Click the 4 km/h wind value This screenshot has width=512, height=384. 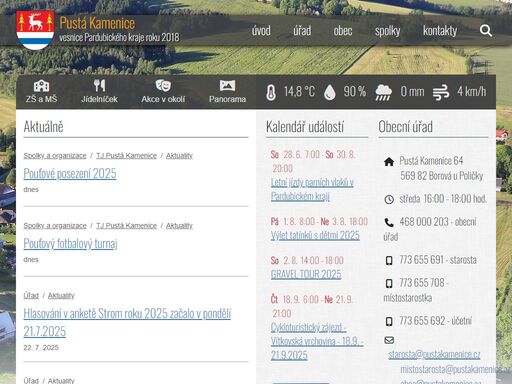472,91
